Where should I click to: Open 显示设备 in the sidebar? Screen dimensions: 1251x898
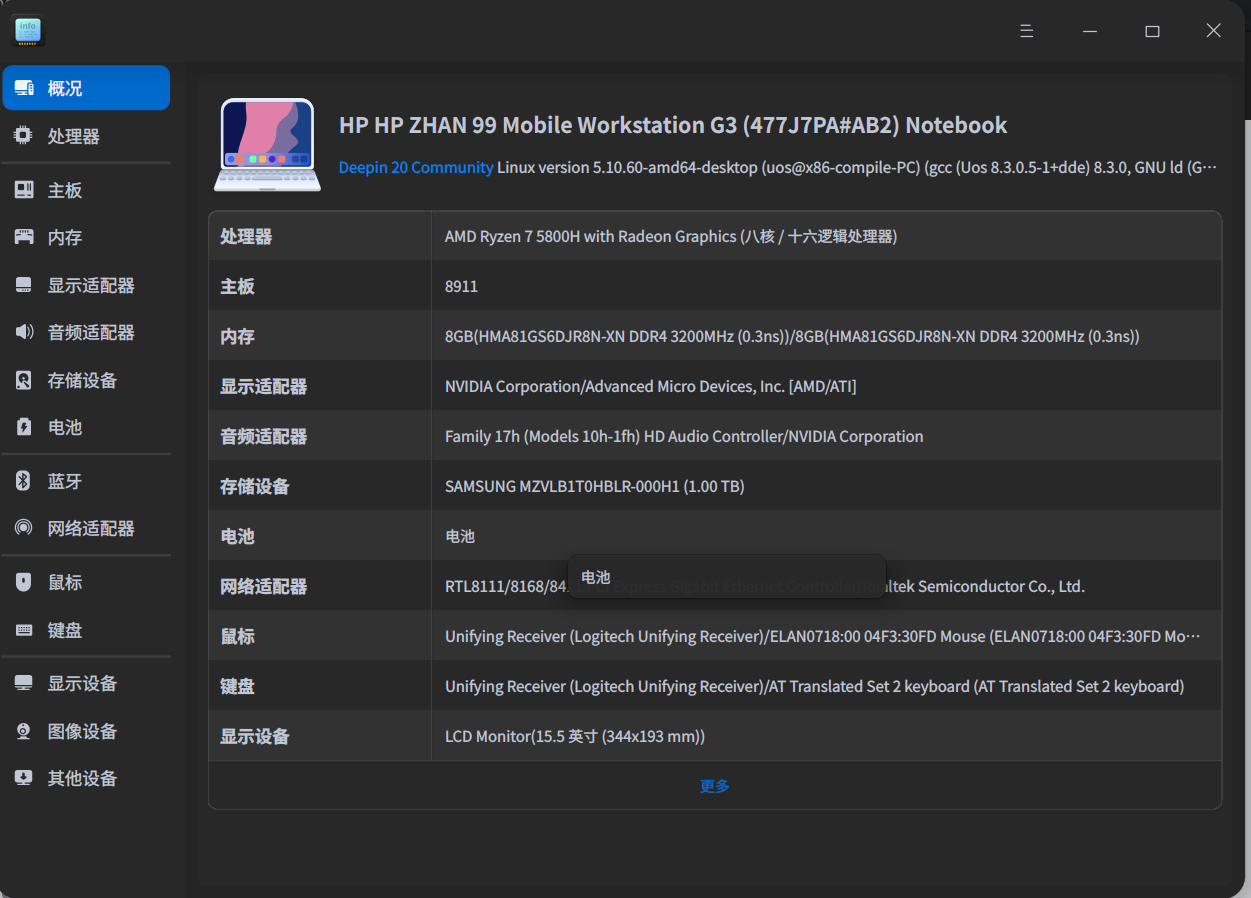[x=86, y=683]
